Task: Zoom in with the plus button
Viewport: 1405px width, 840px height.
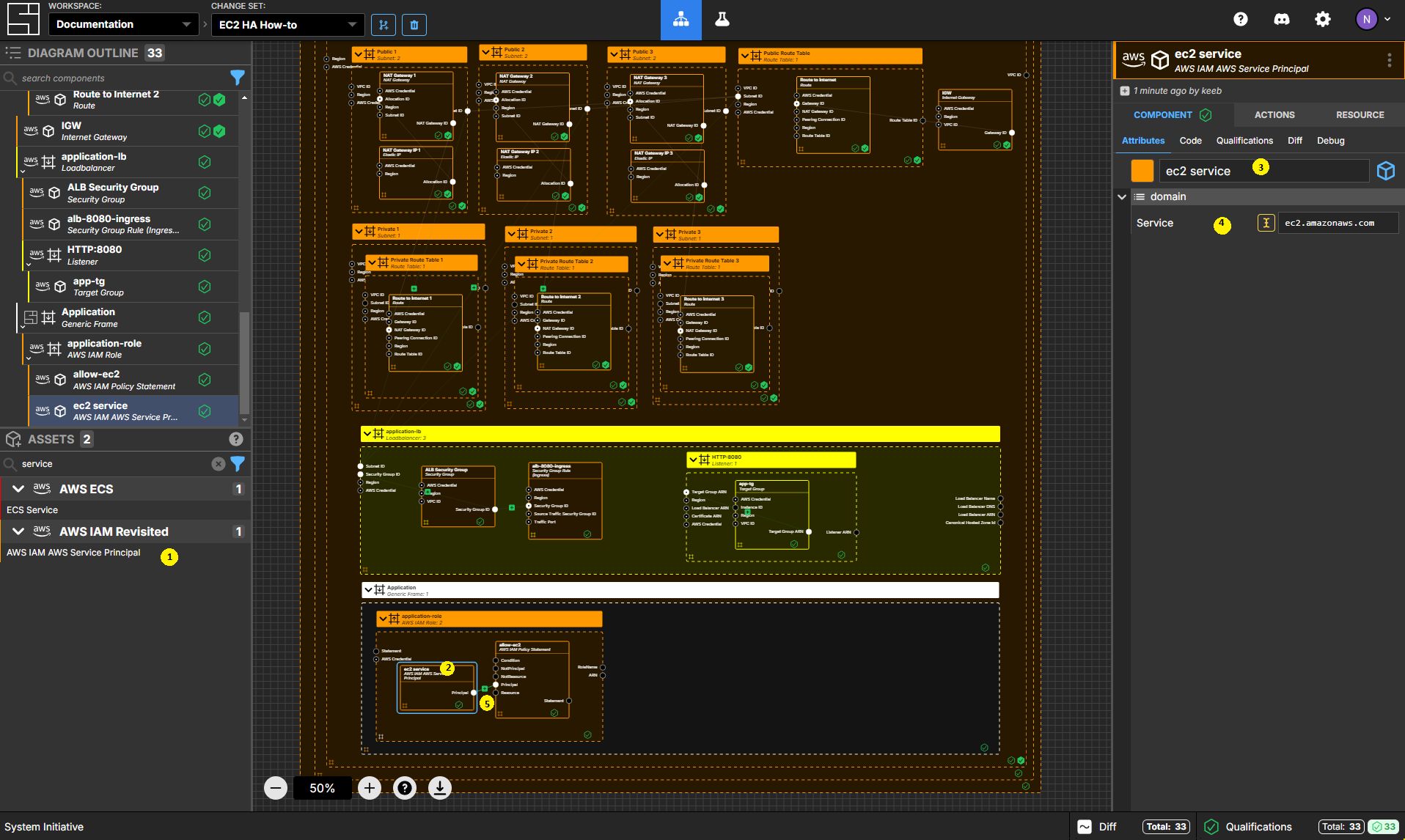Action: pyautogui.click(x=370, y=788)
